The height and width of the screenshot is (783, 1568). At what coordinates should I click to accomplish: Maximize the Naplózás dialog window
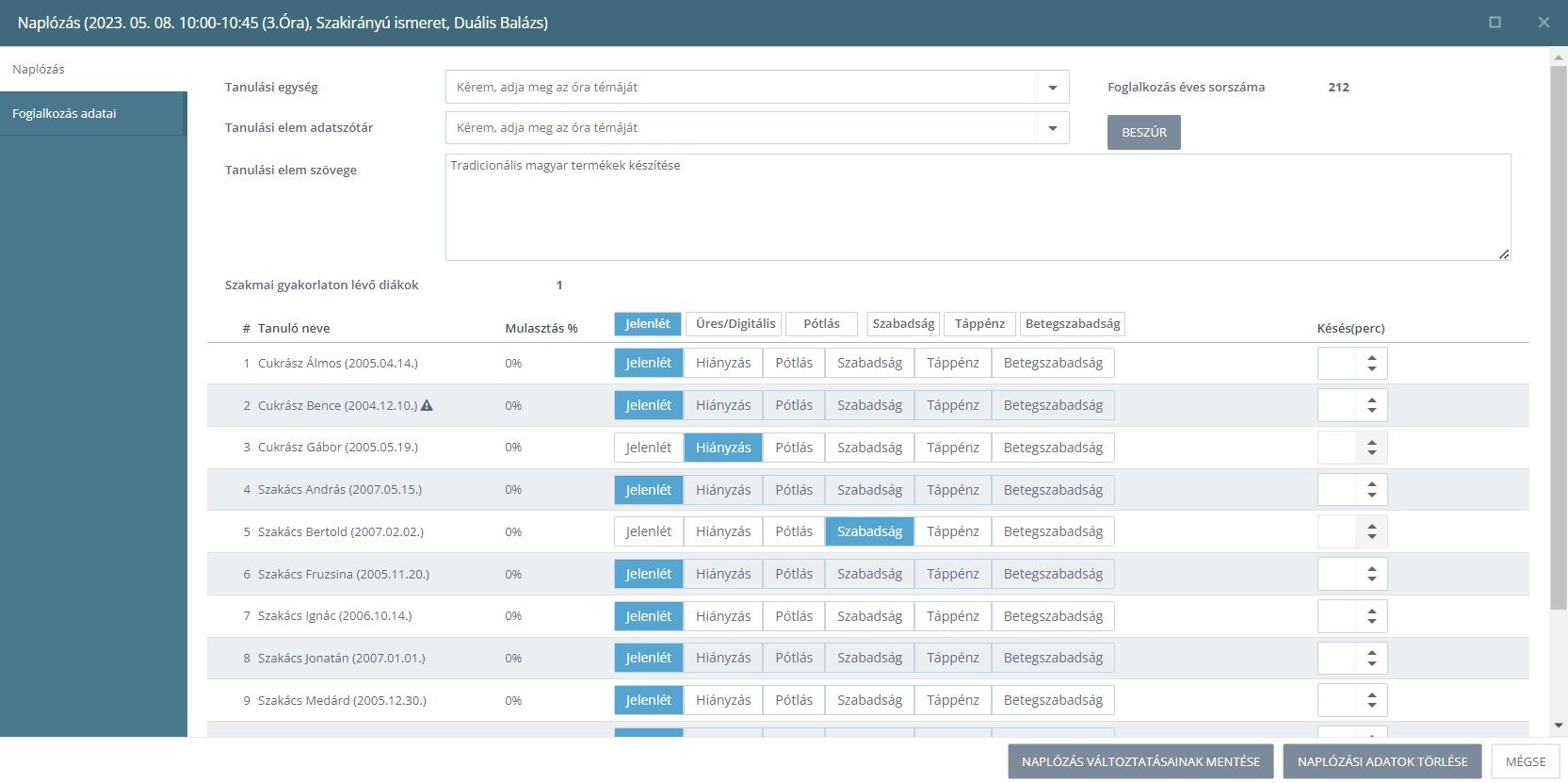tap(1495, 22)
